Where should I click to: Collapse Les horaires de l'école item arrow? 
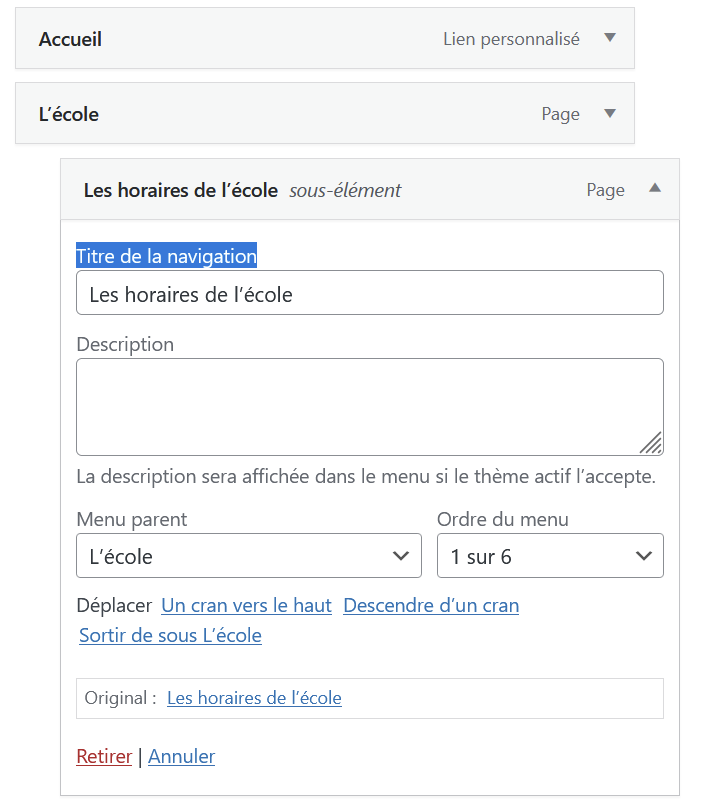pyautogui.click(x=655, y=188)
